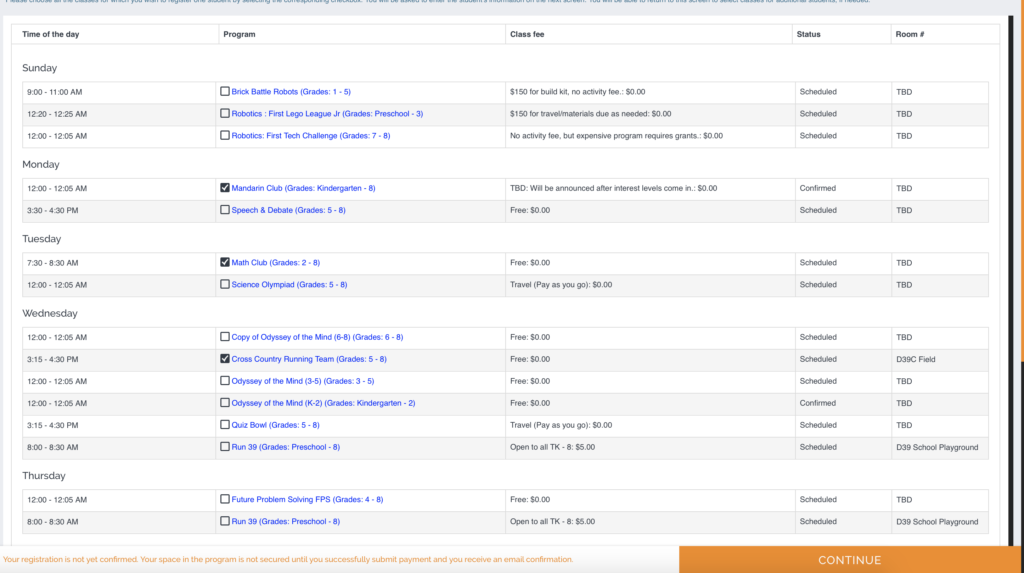Tick the Quiz Bowl checkbox
Viewport: 1024px width, 573px height.
coord(225,425)
